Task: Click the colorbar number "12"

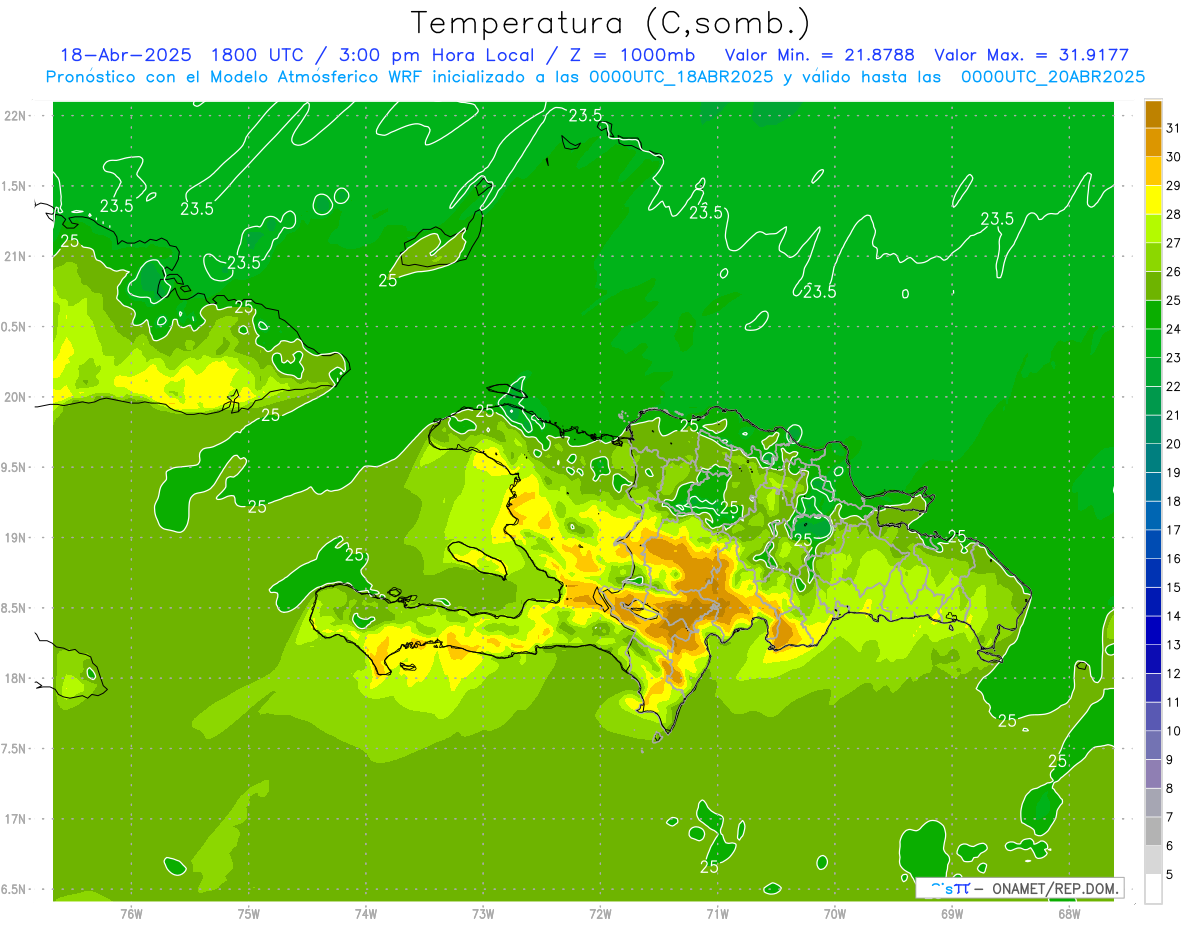Action: coord(1174,674)
